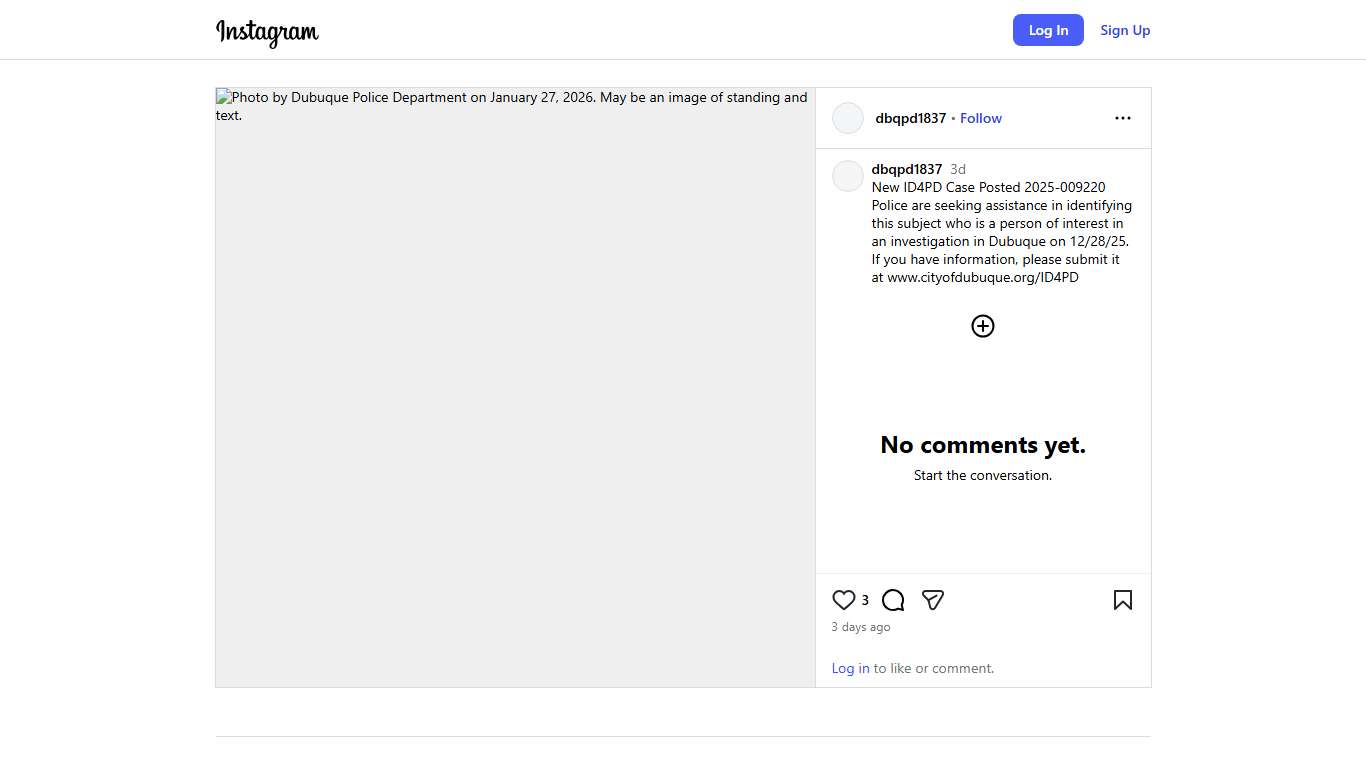1366x768 pixels.
Task: Open the Sign Up link
Action: tap(1125, 30)
